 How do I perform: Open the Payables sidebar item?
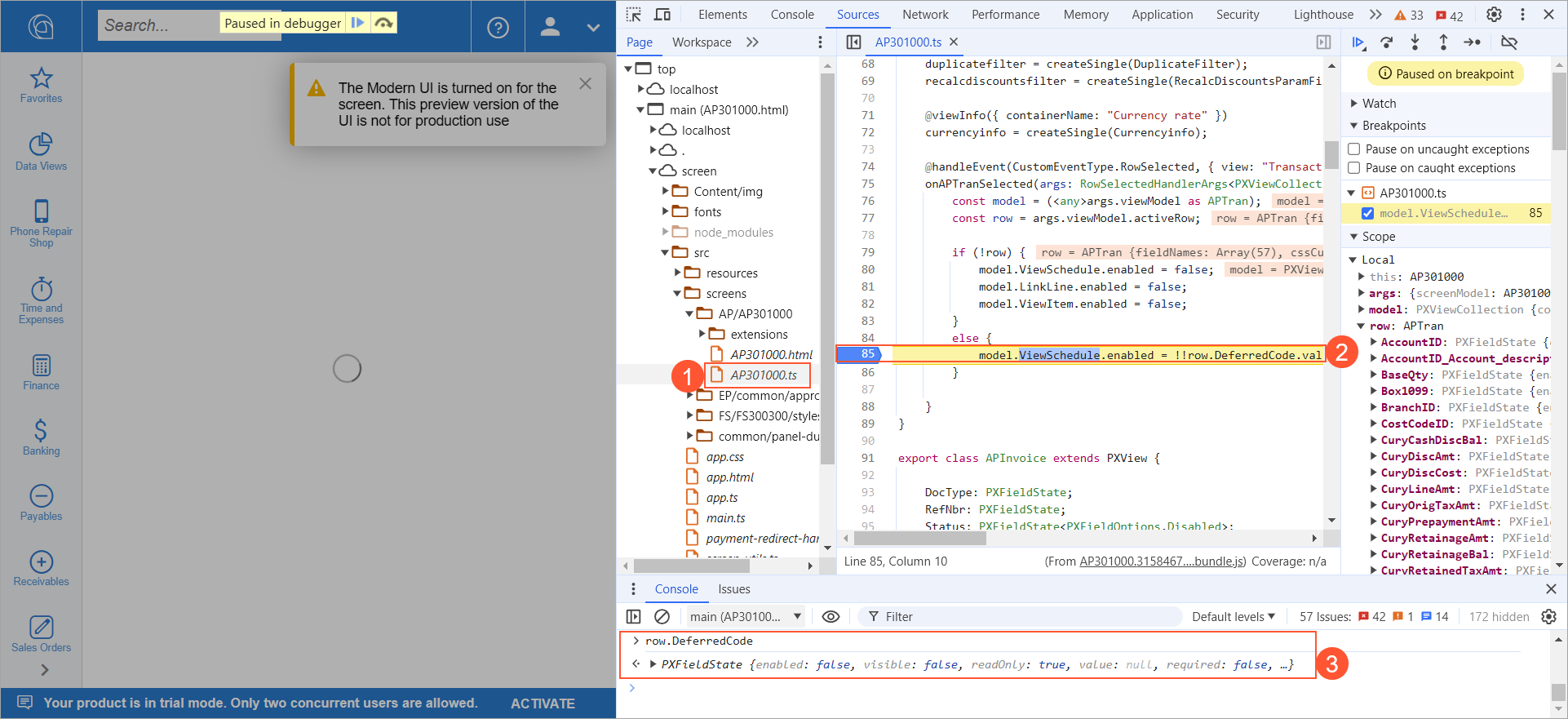[x=41, y=503]
